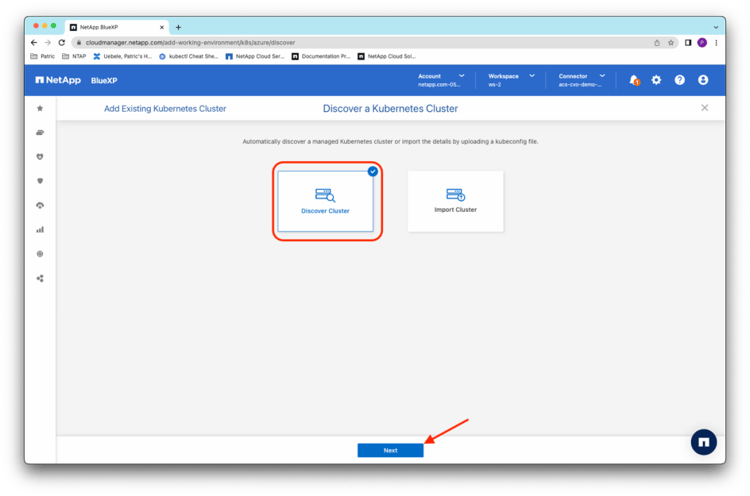Screen dimensions: 750x496
Task: Click the Next button
Action: pyautogui.click(x=390, y=450)
